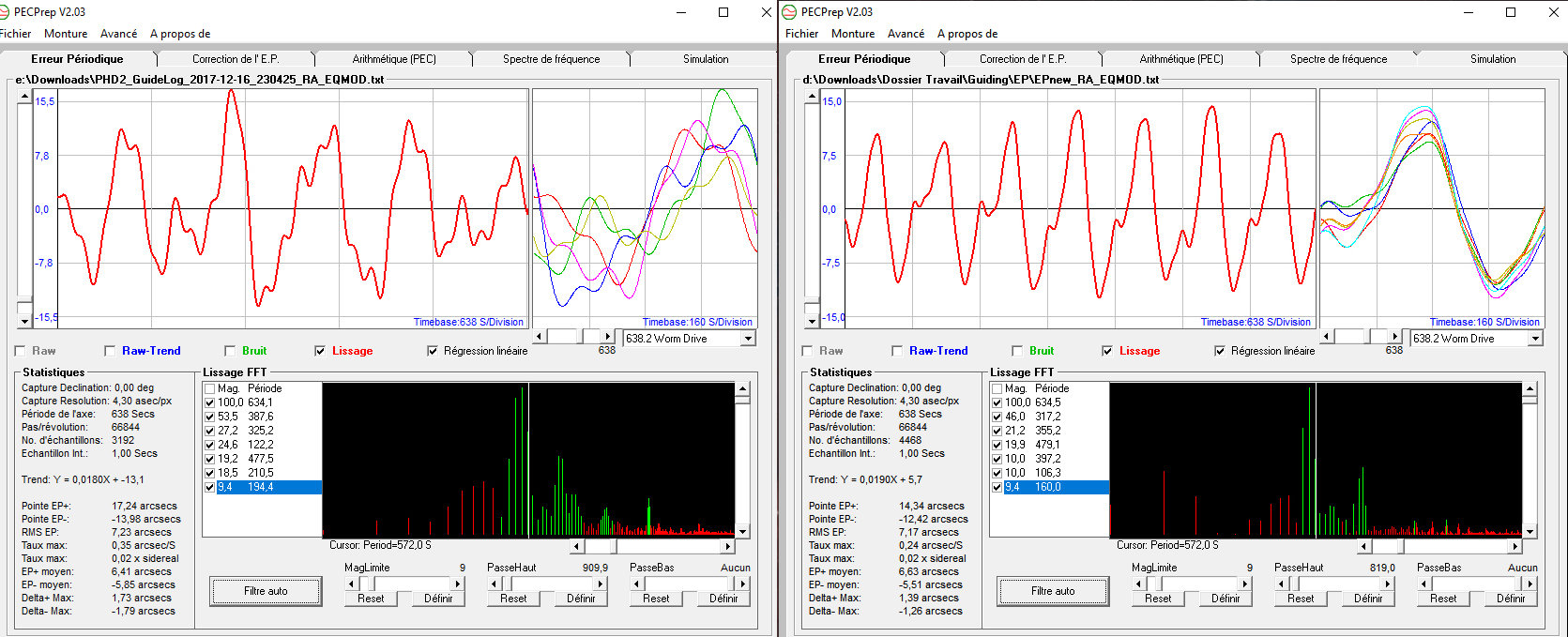
Task: Open the 638.2 Worm Drive dropdown in left window
Action: coord(748,339)
